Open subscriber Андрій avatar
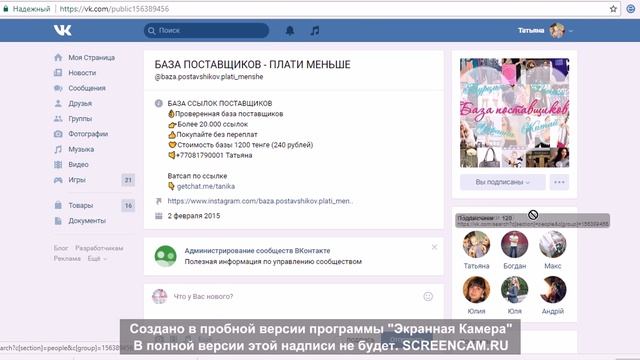Screen dimensions: 640x360 553,290
